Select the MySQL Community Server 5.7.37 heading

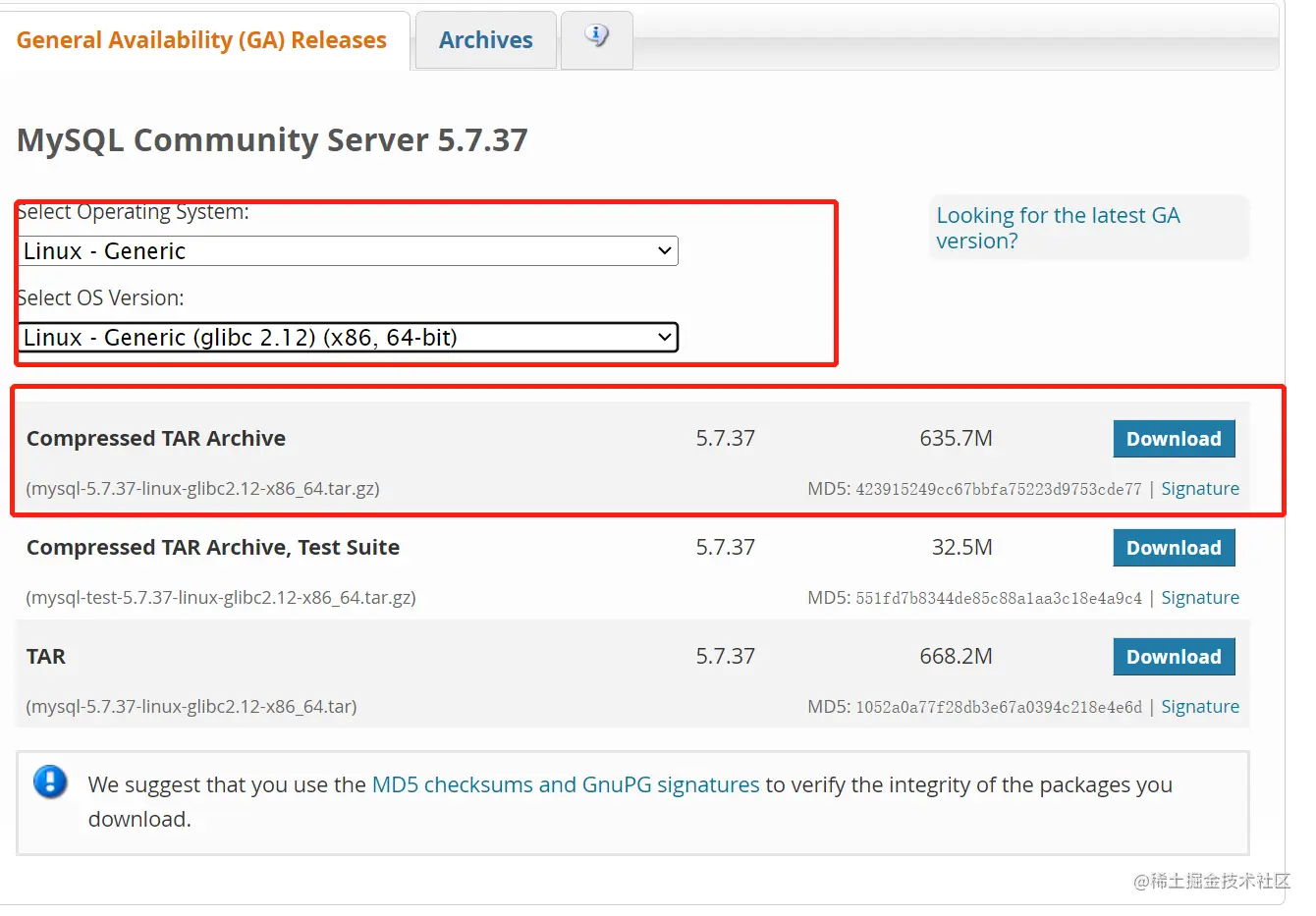272,140
